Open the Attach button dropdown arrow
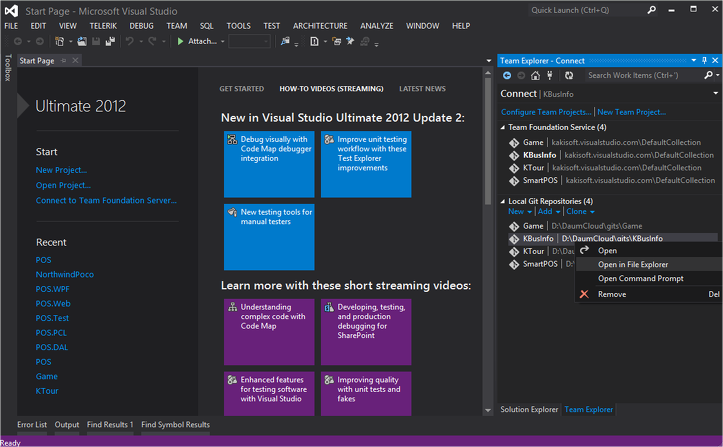This screenshot has width=723, height=447. (x=223, y=42)
